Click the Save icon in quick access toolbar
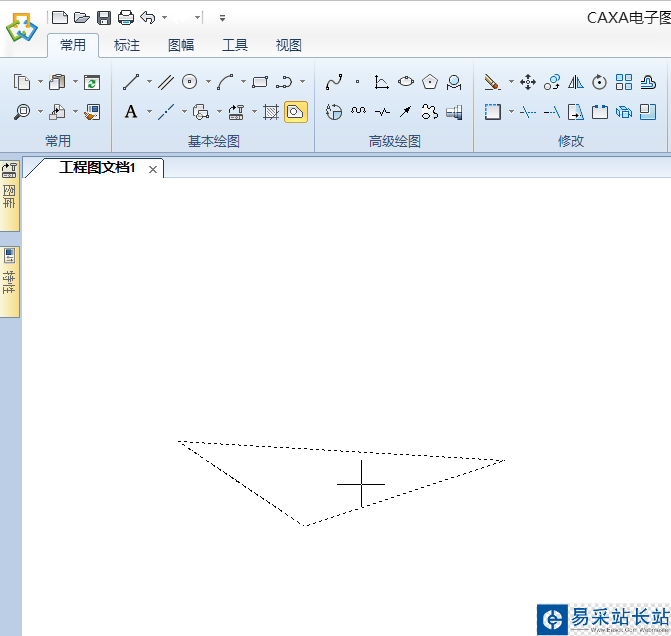671x636 pixels. tap(104, 17)
